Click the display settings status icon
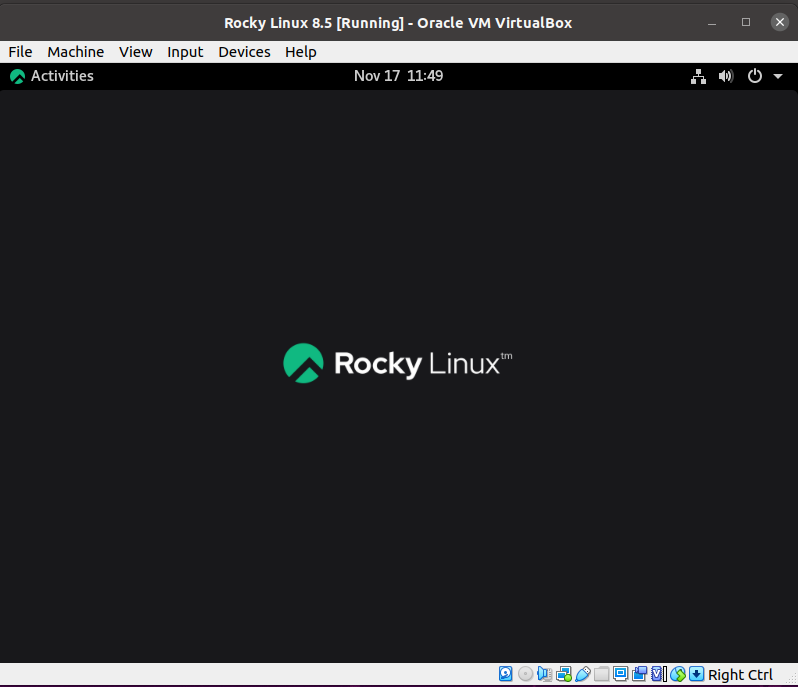 point(620,675)
